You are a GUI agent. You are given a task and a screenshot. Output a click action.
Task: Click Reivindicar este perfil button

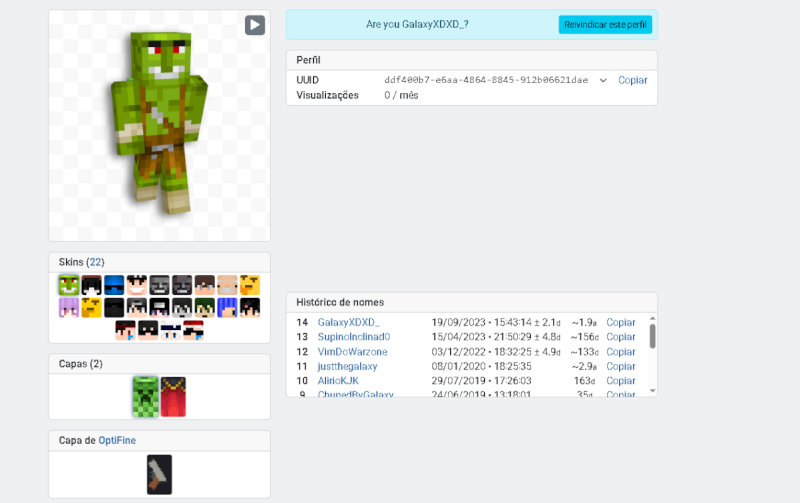click(605, 24)
